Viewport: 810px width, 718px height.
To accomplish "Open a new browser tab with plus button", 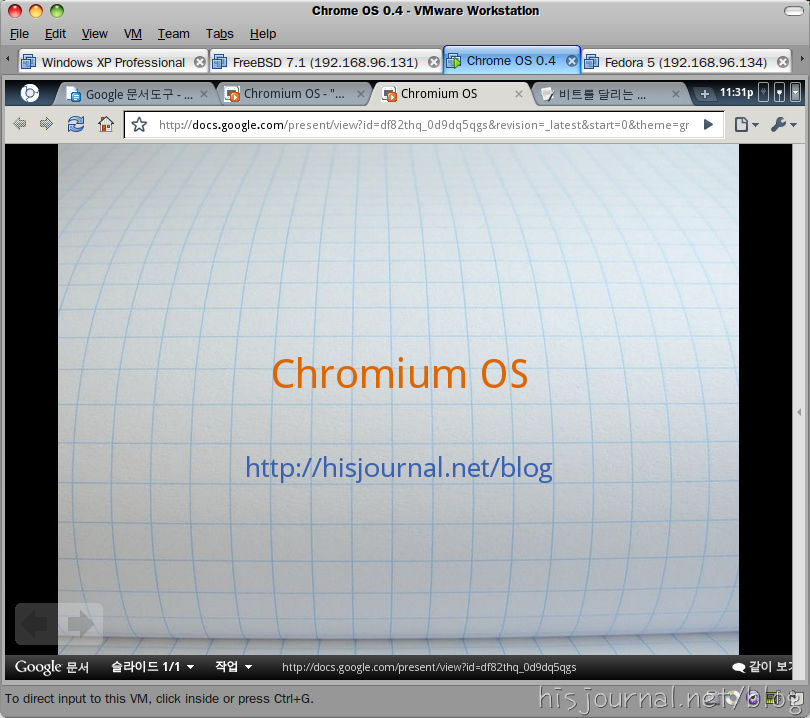I will (704, 94).
